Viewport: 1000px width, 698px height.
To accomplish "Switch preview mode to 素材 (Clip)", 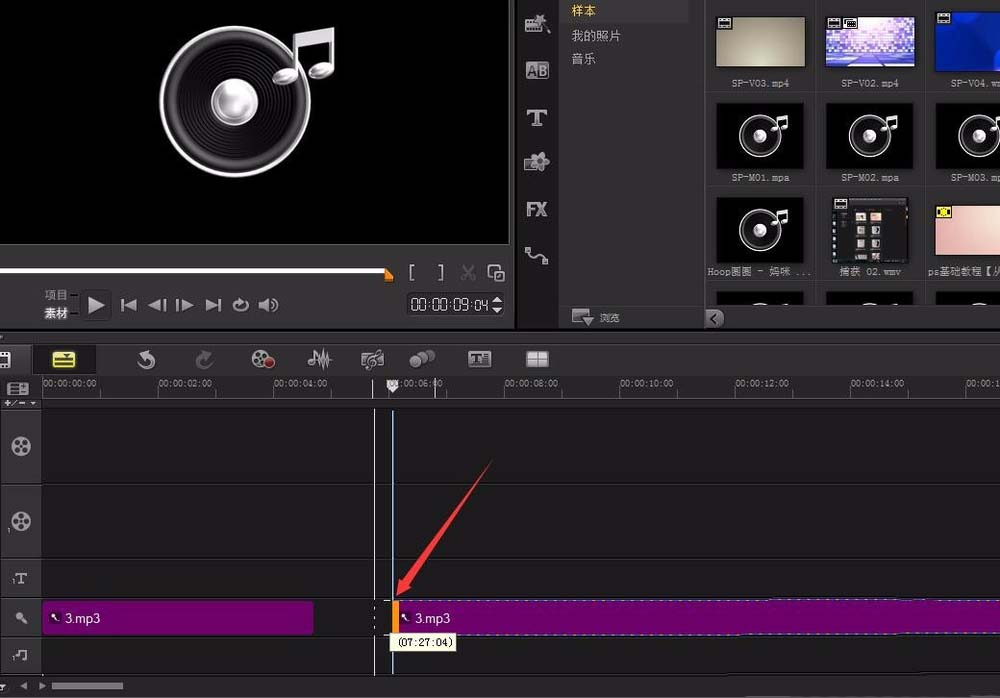I will (56, 313).
